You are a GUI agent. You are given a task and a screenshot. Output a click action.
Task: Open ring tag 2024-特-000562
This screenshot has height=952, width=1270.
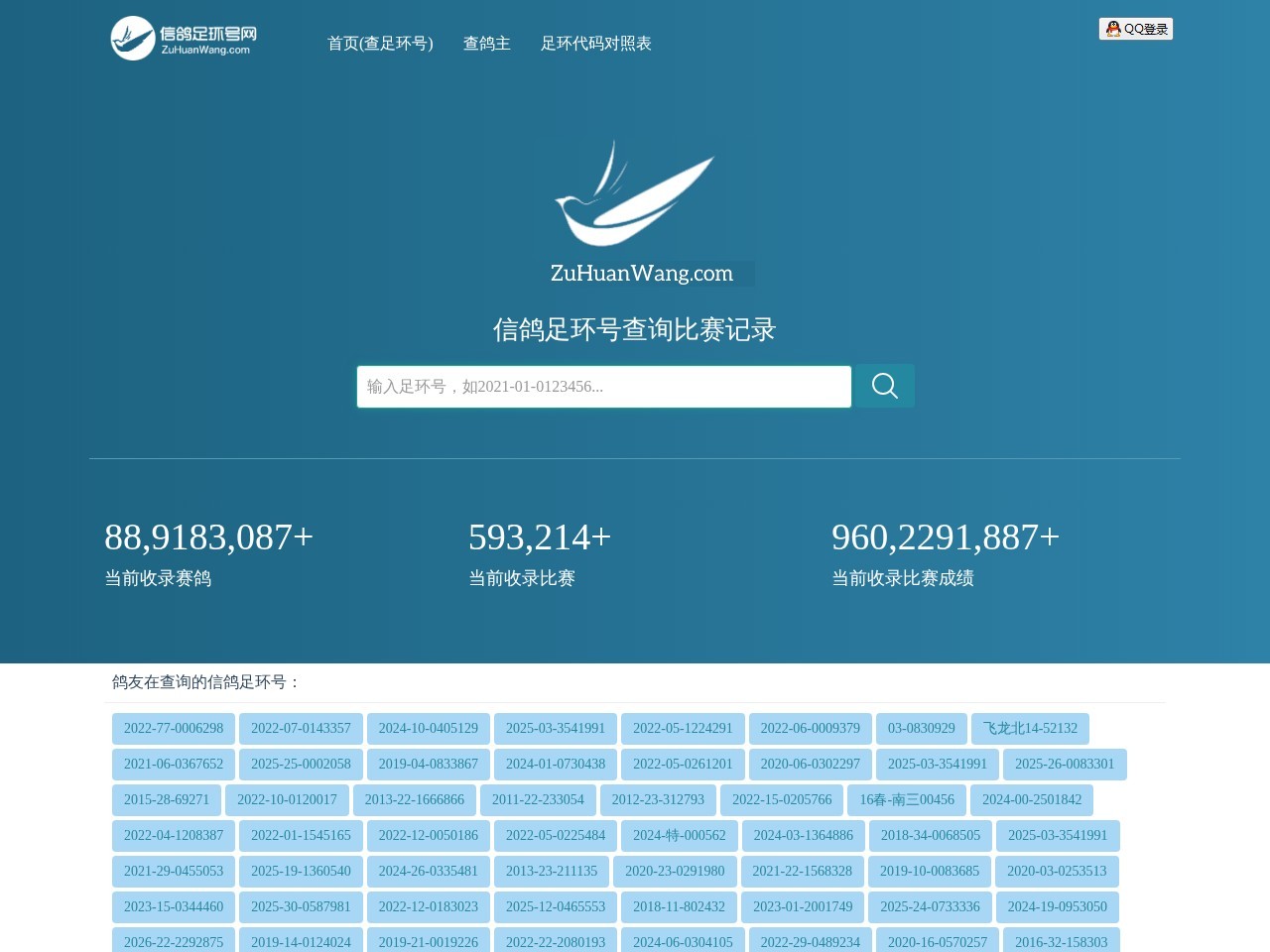click(680, 836)
